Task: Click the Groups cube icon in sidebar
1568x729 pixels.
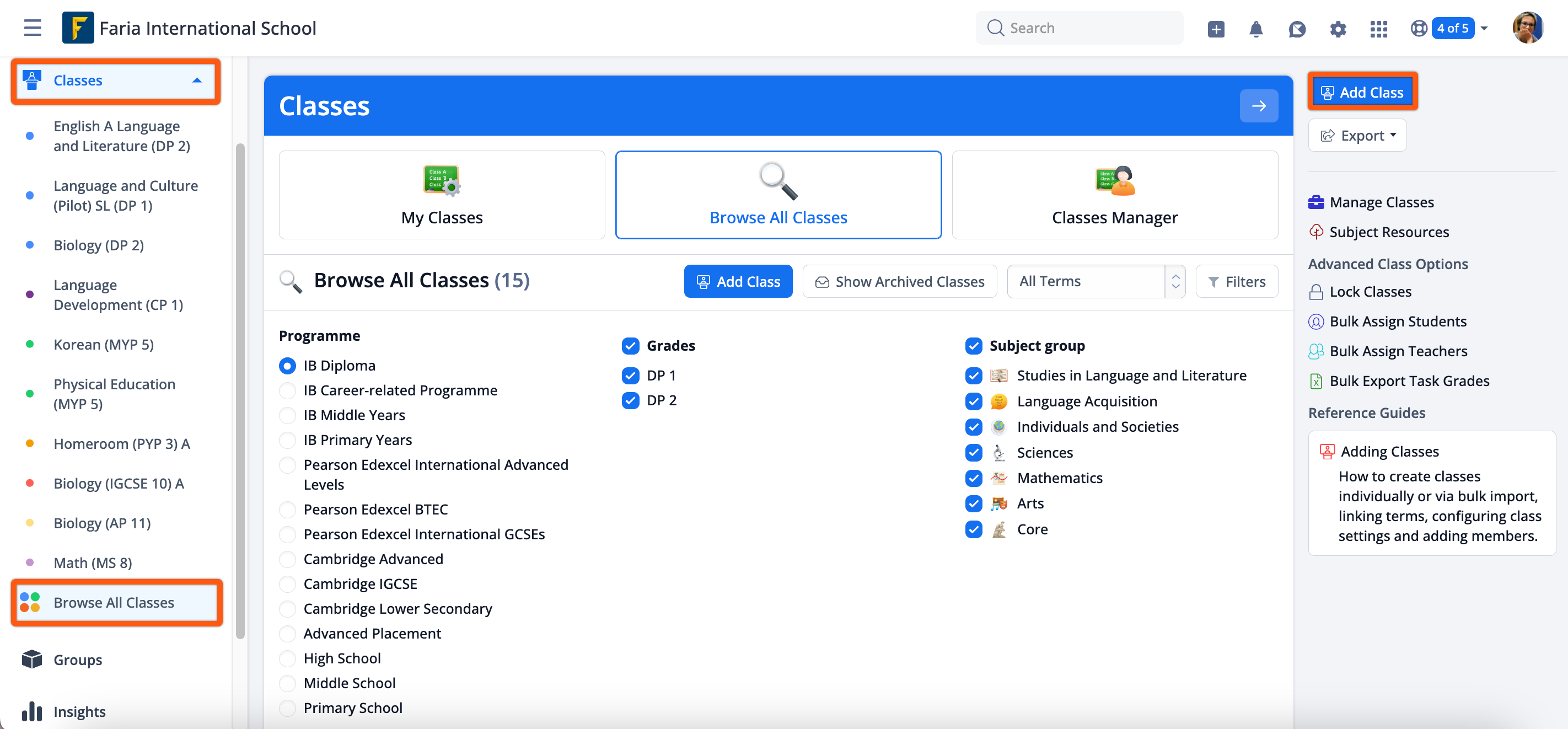Action: point(31,659)
